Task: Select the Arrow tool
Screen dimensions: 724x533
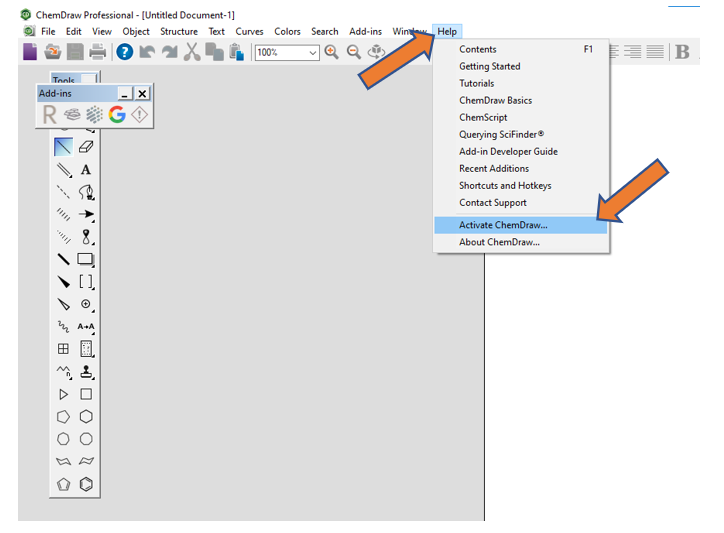Action: point(86,214)
